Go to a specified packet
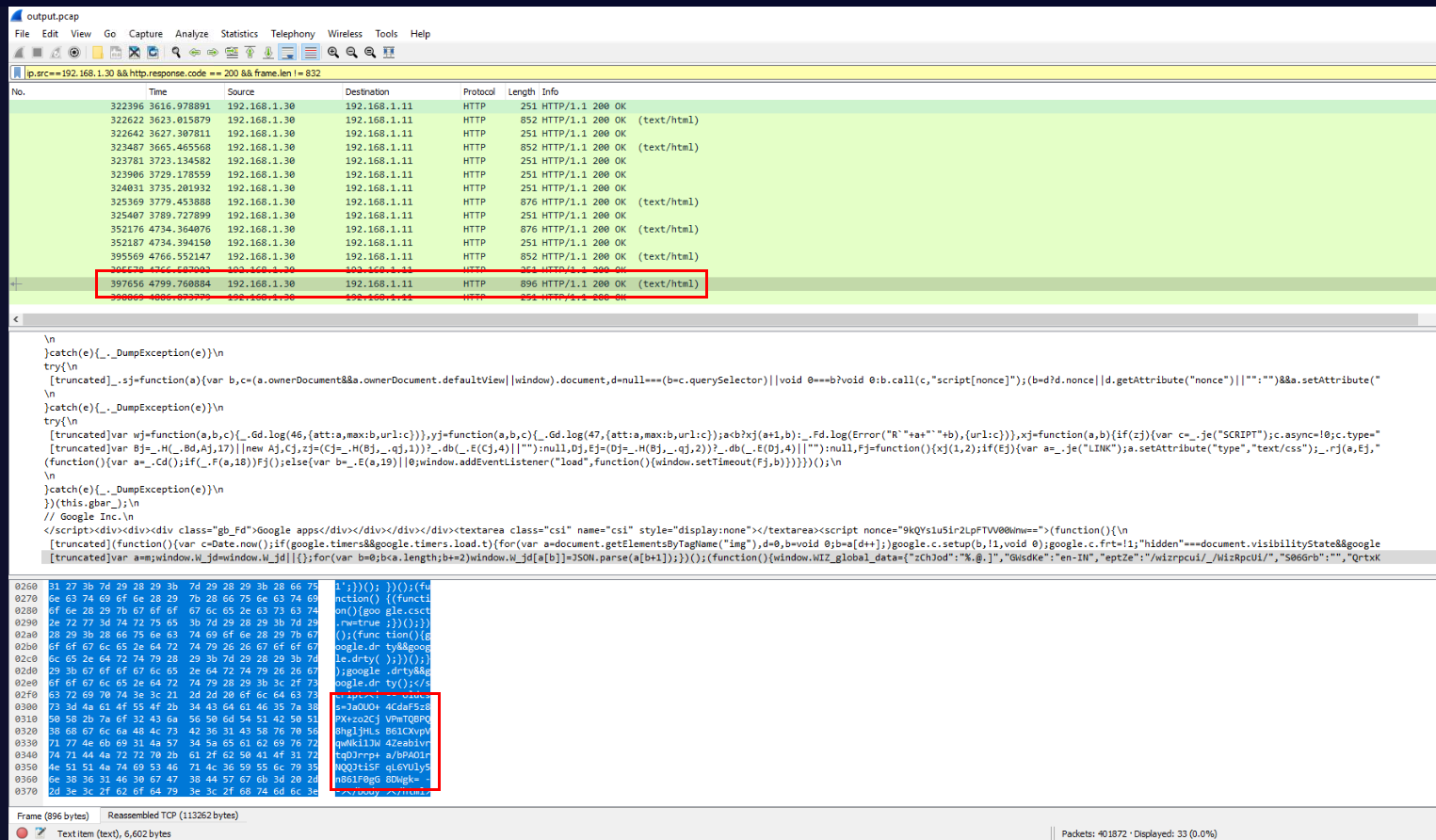Viewport: 1436px width, 840px height. (x=232, y=53)
